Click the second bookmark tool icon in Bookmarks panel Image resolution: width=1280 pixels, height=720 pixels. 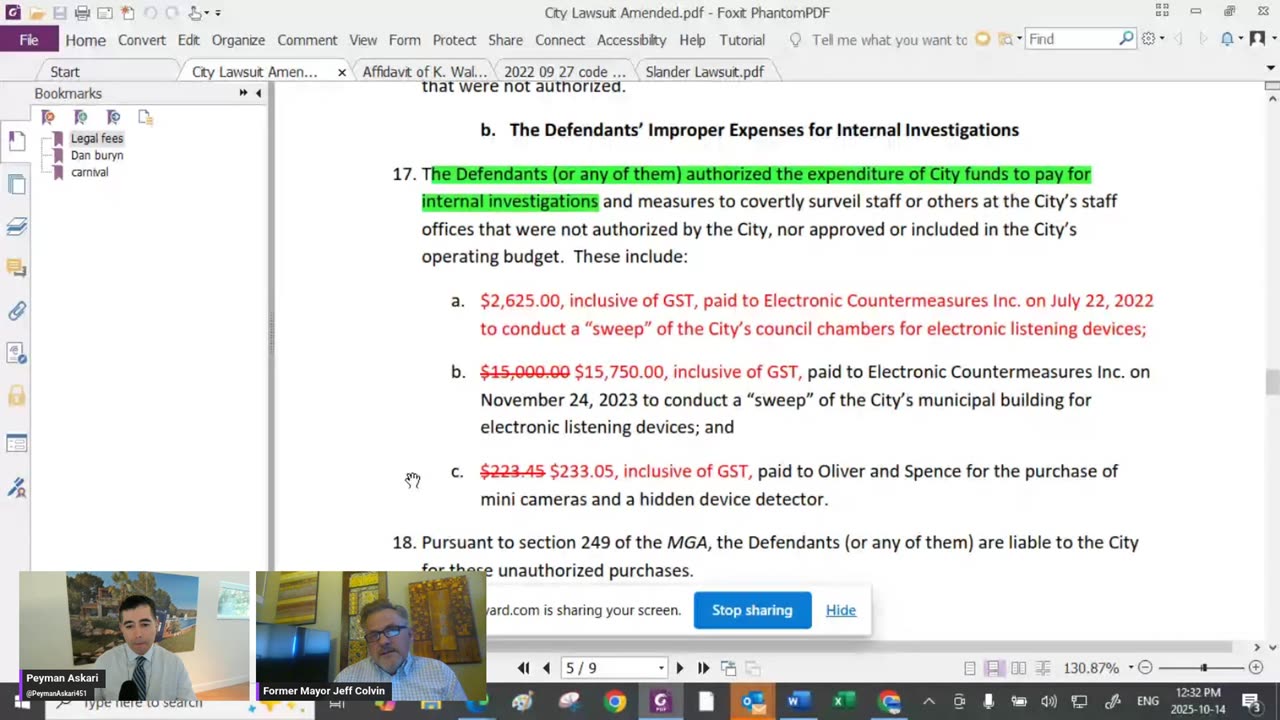[x=81, y=117]
